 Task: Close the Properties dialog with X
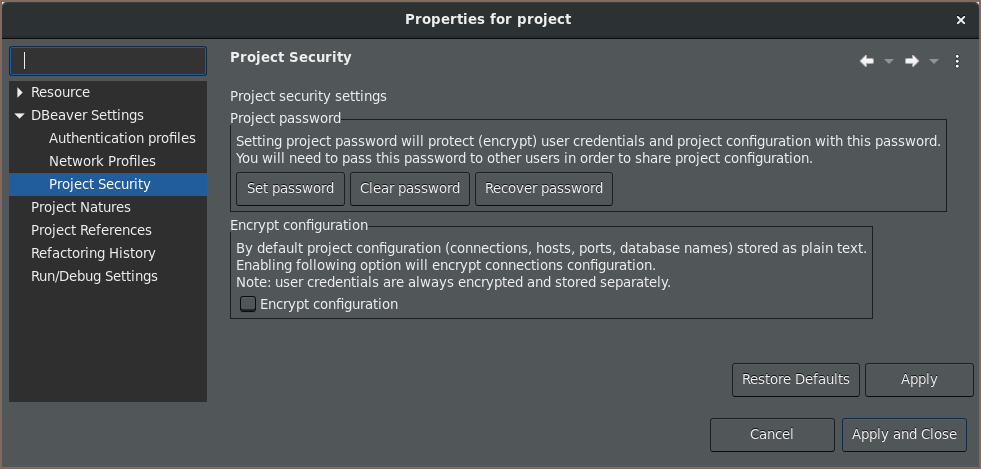[x=961, y=20]
